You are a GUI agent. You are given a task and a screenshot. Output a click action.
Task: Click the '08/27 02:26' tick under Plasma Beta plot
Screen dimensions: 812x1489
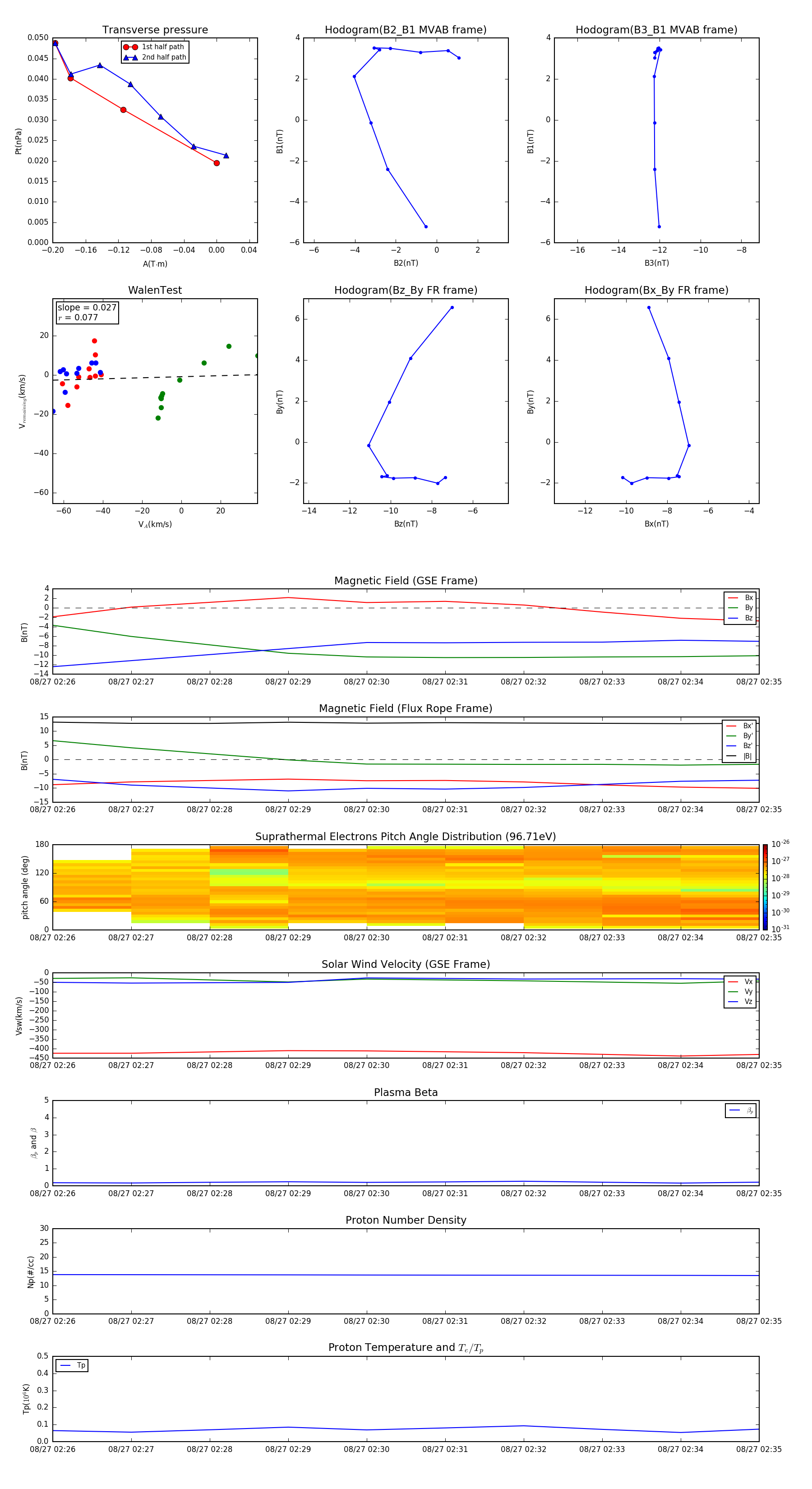click(53, 1193)
